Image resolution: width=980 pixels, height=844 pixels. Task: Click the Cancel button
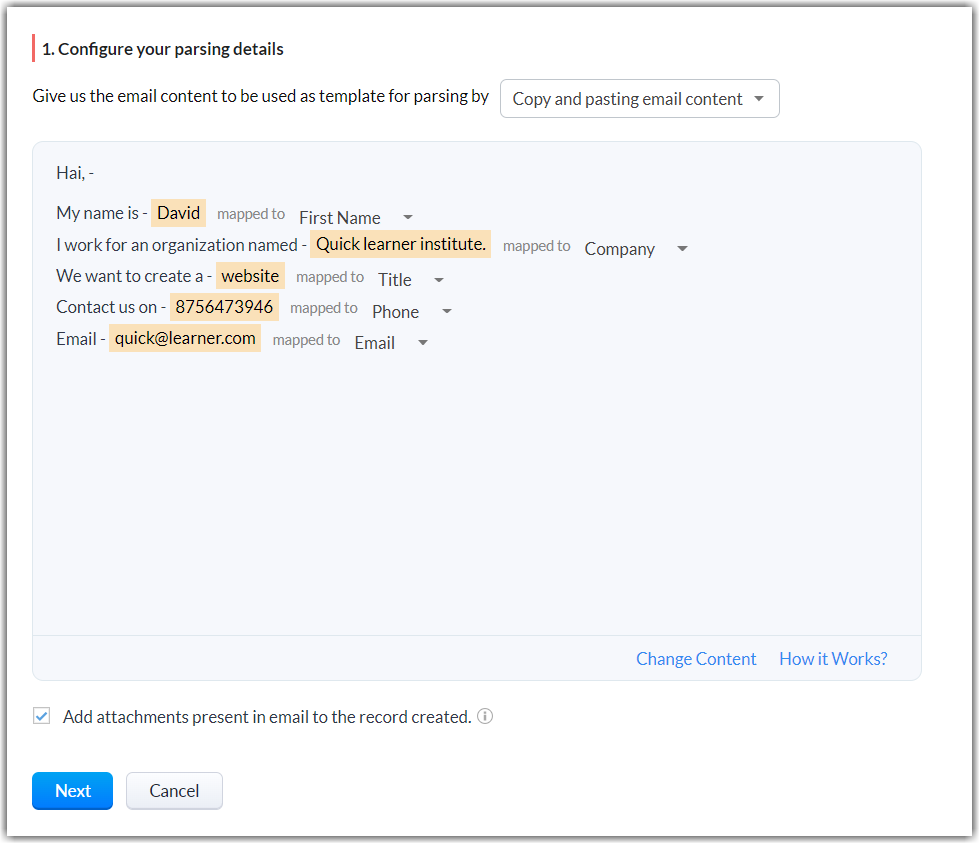coord(174,790)
